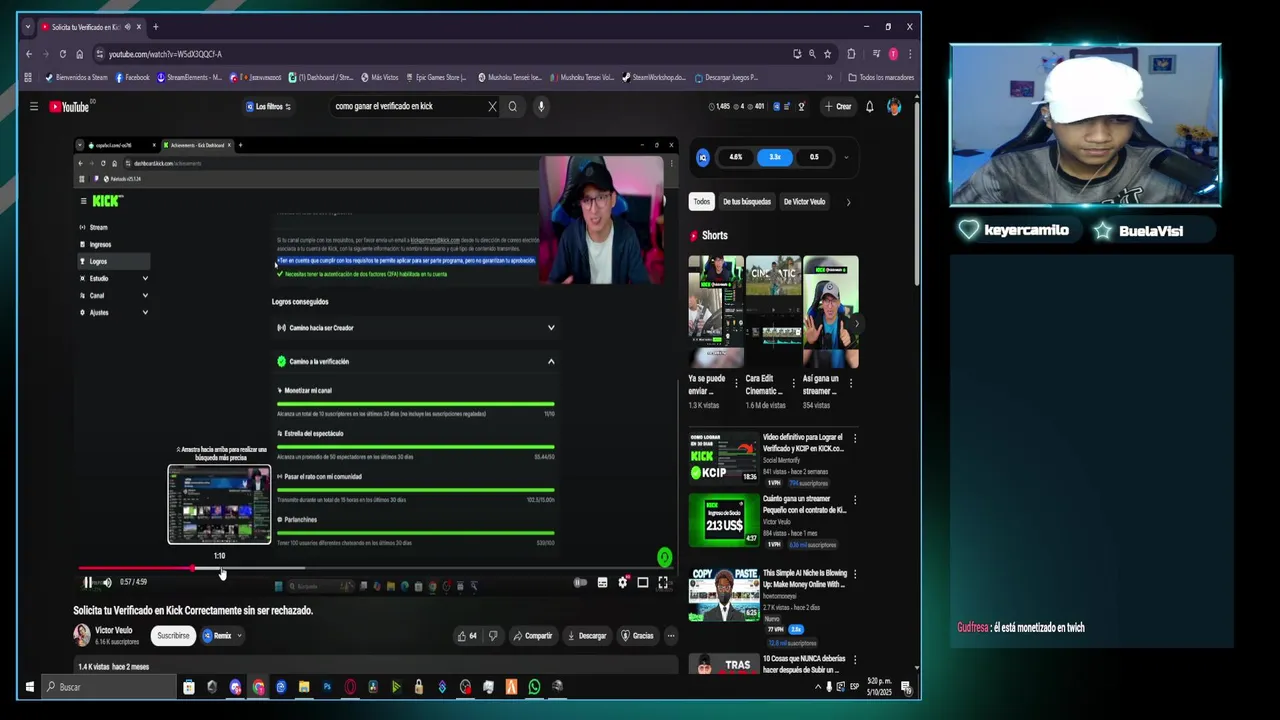Open Así gana un streamer short
Screen dimensions: 1280x720
[831, 312]
